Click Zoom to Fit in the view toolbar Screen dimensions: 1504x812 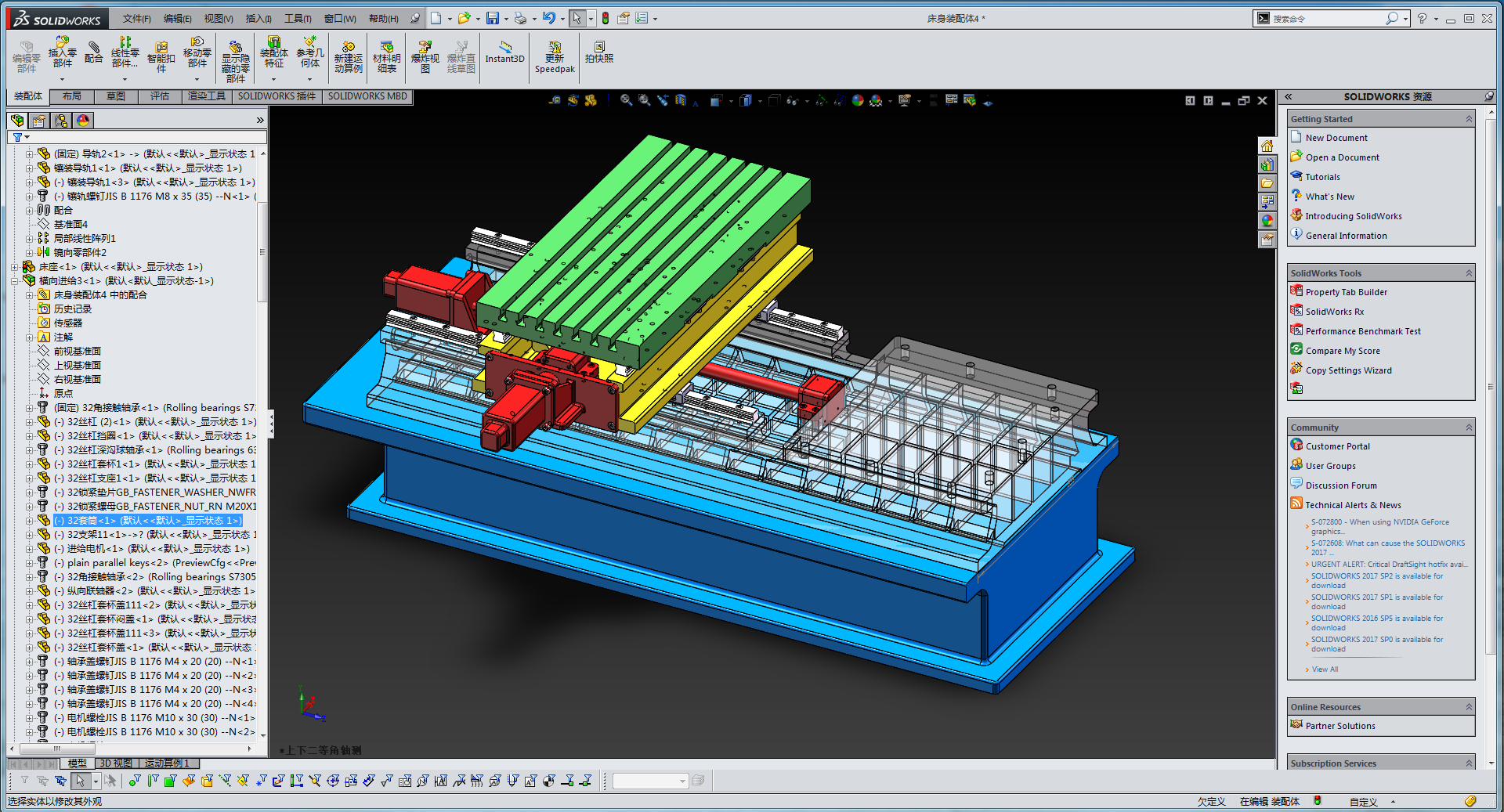tap(626, 100)
